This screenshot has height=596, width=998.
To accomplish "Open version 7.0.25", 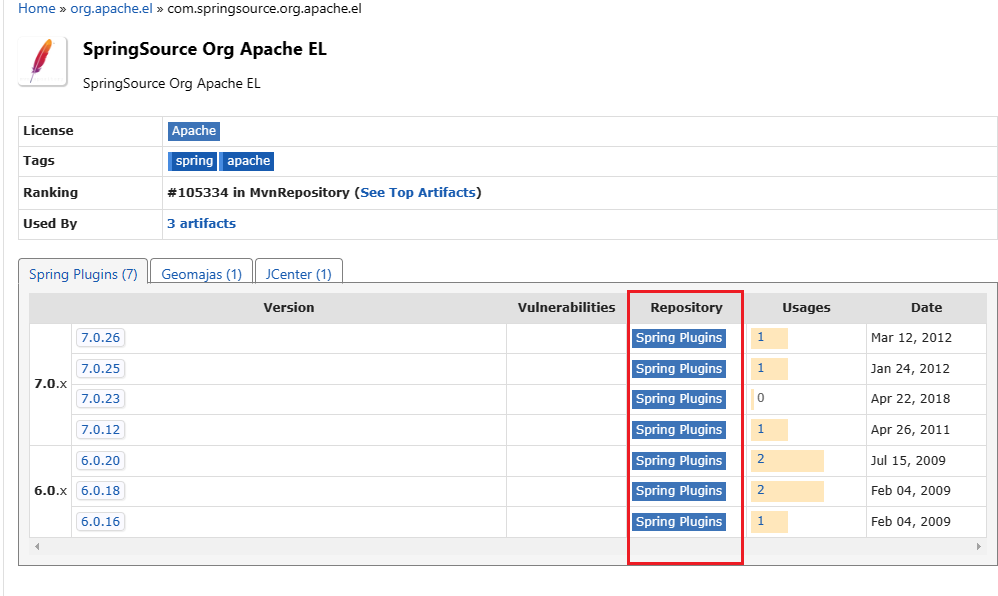I will (101, 369).
